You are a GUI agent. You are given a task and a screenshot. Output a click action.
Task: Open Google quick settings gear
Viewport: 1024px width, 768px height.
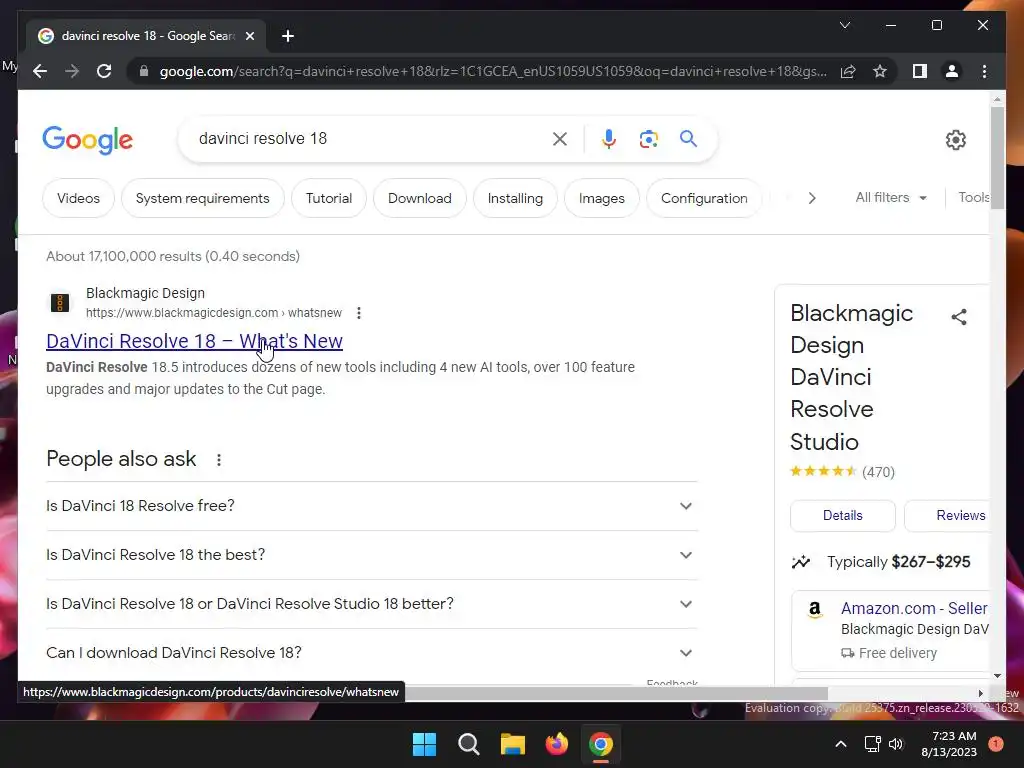tap(955, 140)
